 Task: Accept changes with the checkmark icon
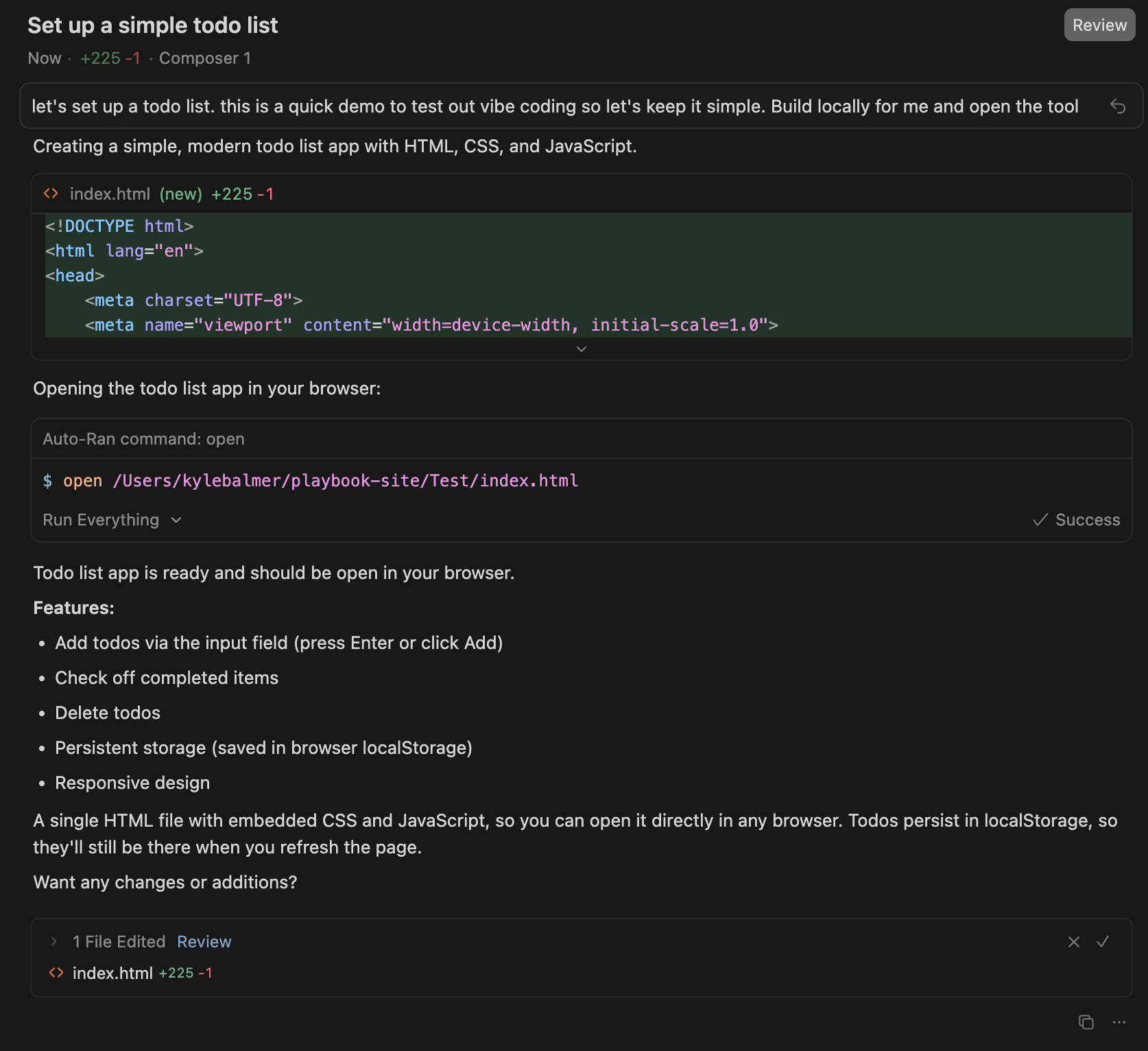pos(1103,942)
